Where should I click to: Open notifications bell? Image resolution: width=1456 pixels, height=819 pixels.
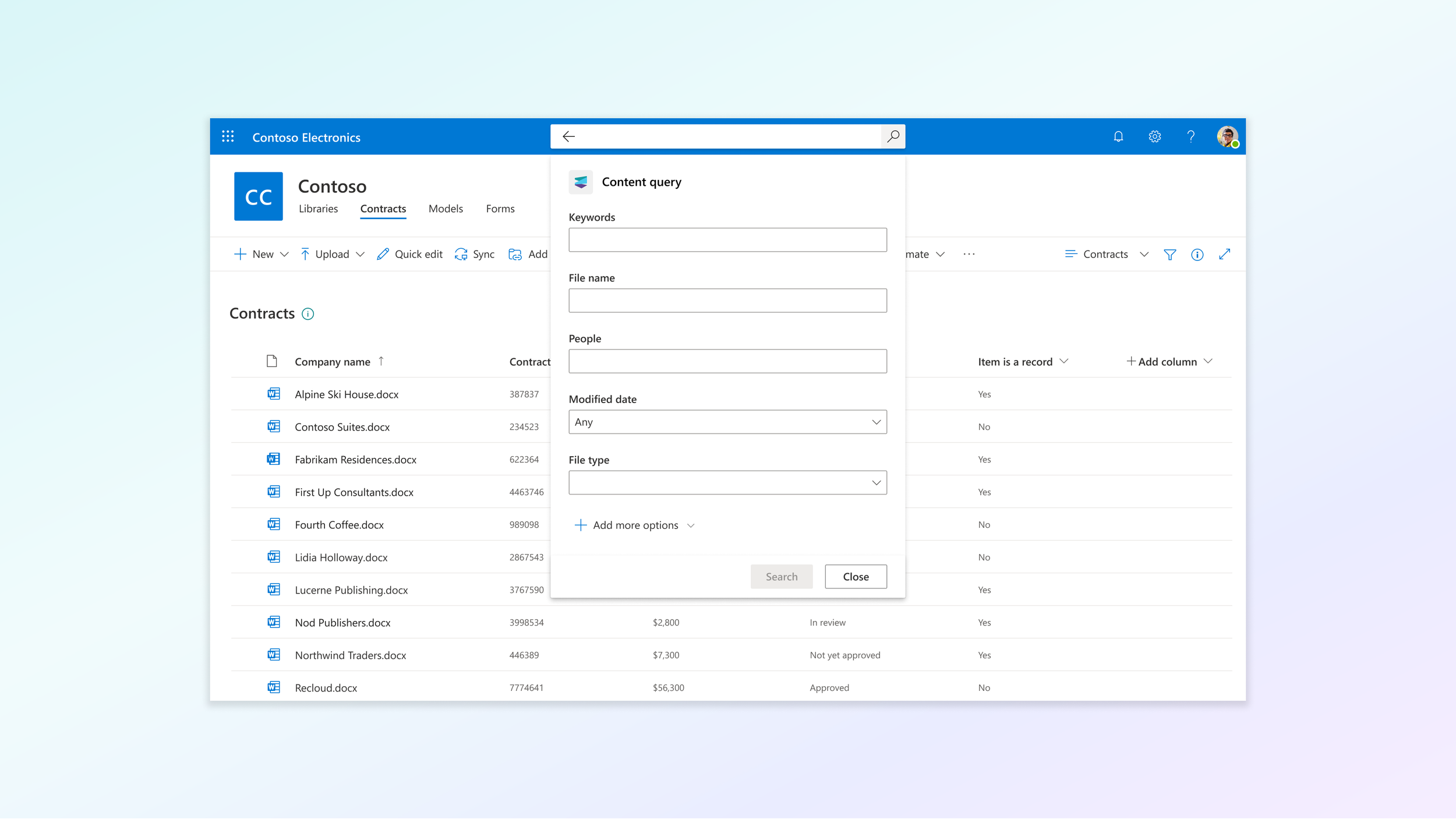click(x=1118, y=136)
